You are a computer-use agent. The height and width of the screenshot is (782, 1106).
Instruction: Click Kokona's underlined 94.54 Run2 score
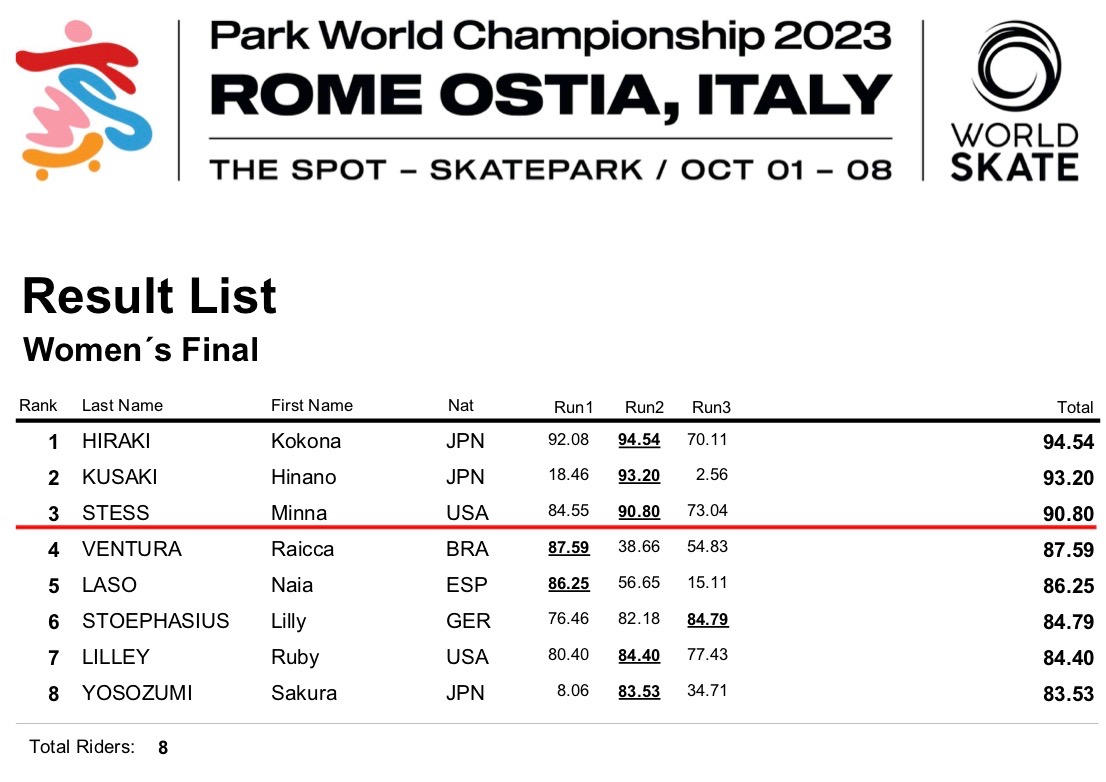coord(639,440)
